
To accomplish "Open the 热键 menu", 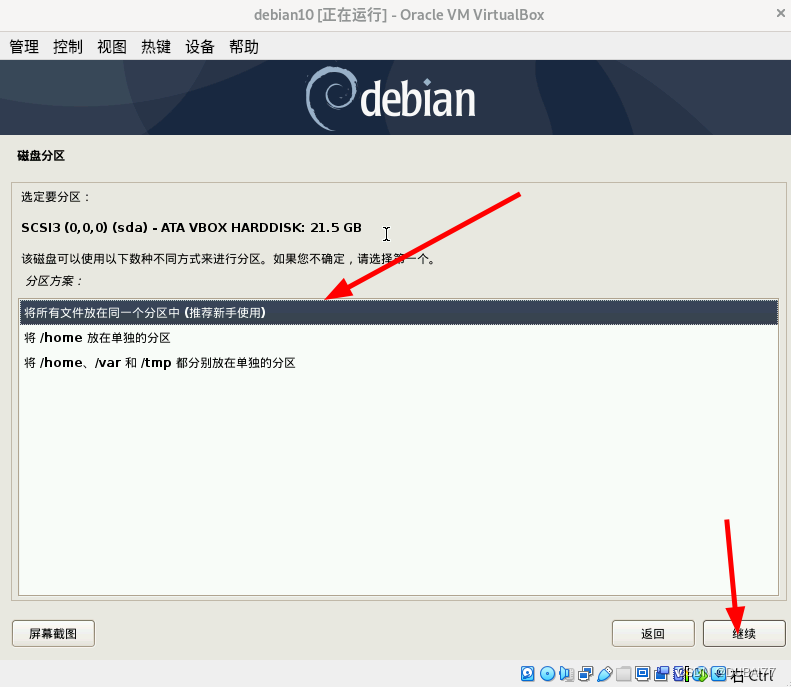I will (x=156, y=47).
